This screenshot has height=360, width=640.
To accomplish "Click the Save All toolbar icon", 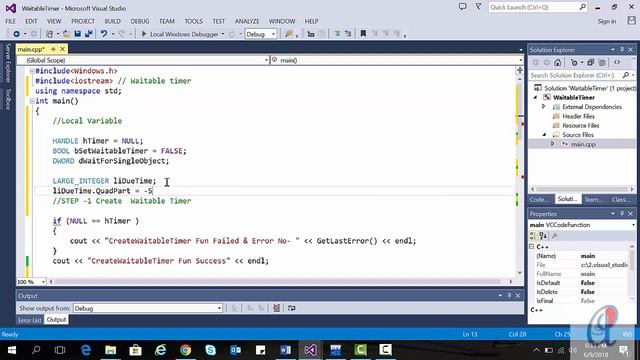I will [x=88, y=34].
